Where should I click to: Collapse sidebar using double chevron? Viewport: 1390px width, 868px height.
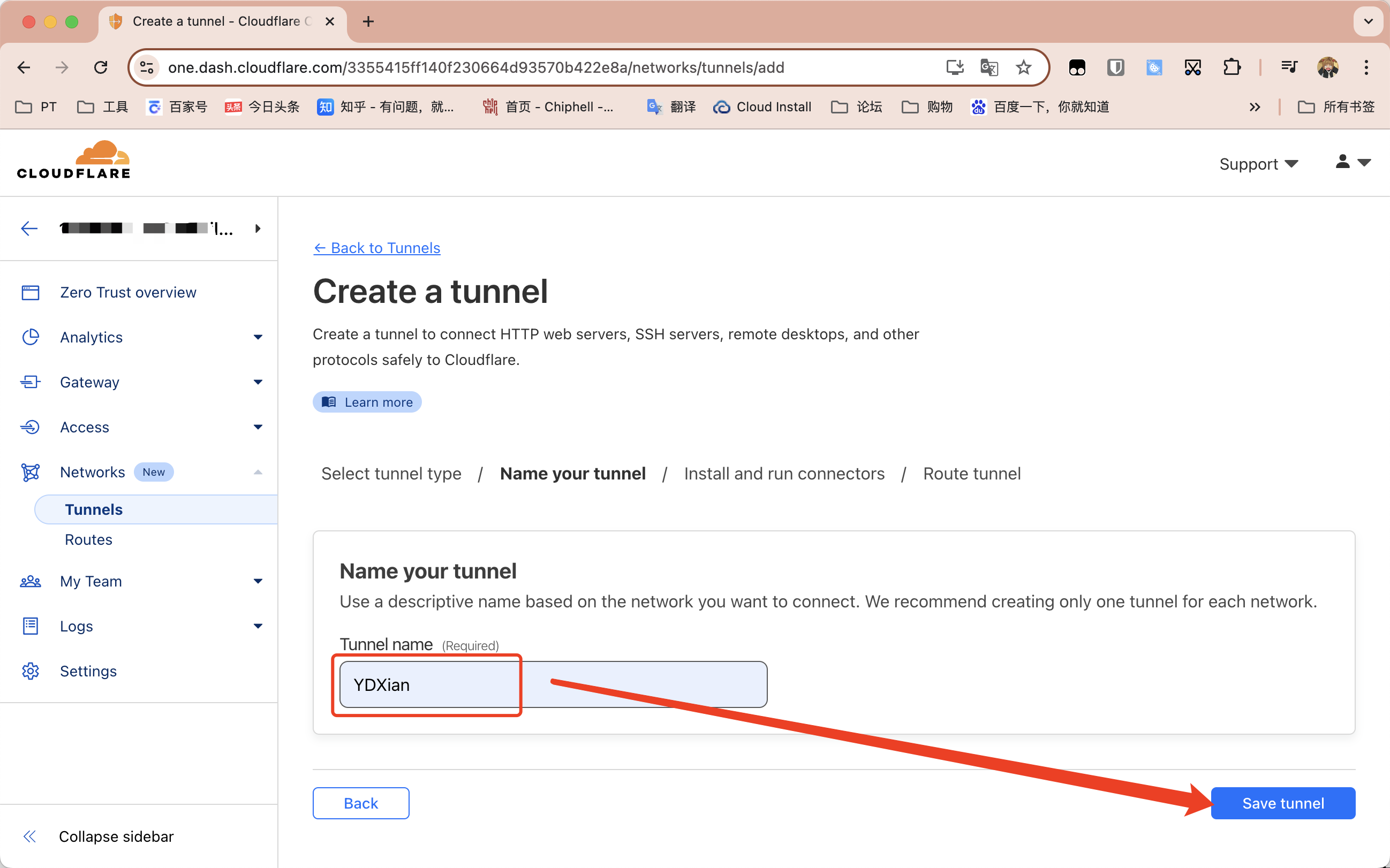coord(30,836)
